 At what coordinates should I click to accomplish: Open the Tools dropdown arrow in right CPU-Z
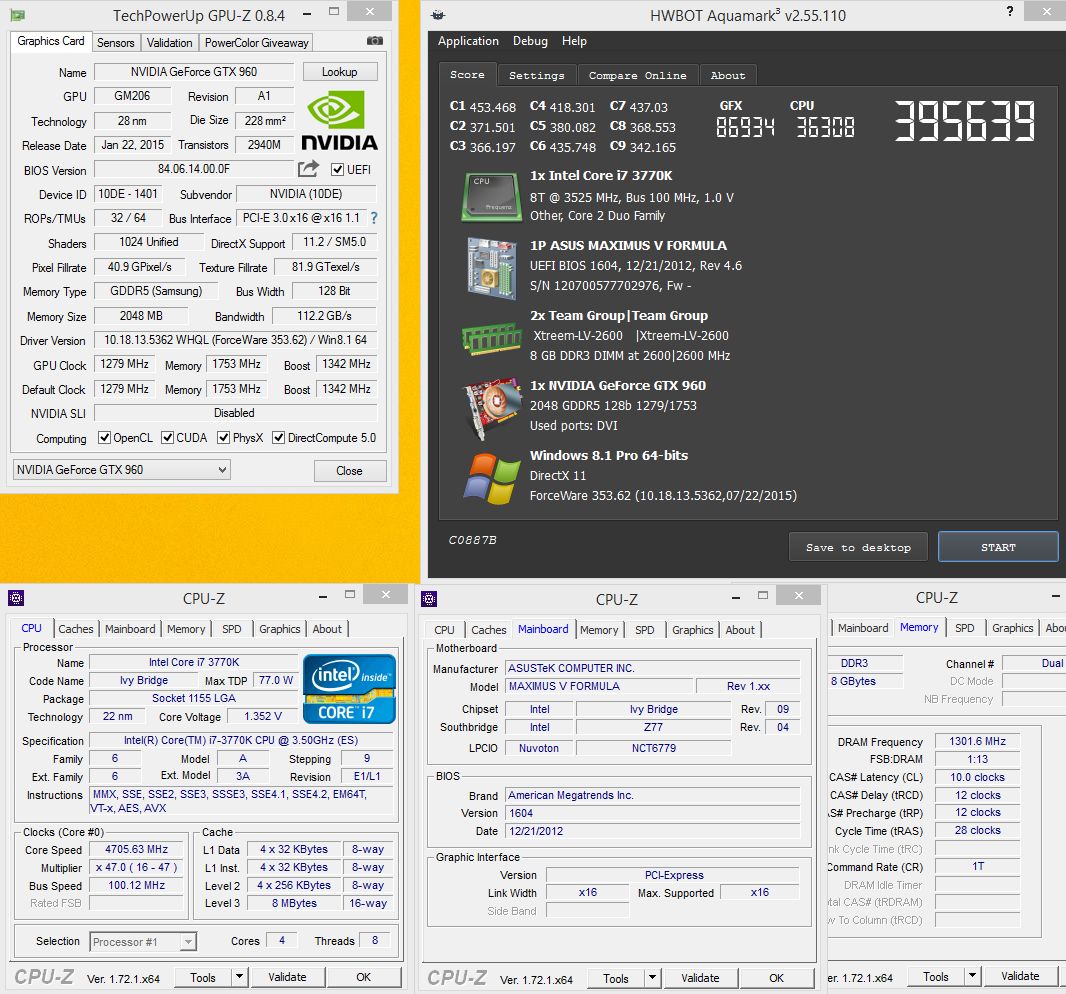pos(973,976)
